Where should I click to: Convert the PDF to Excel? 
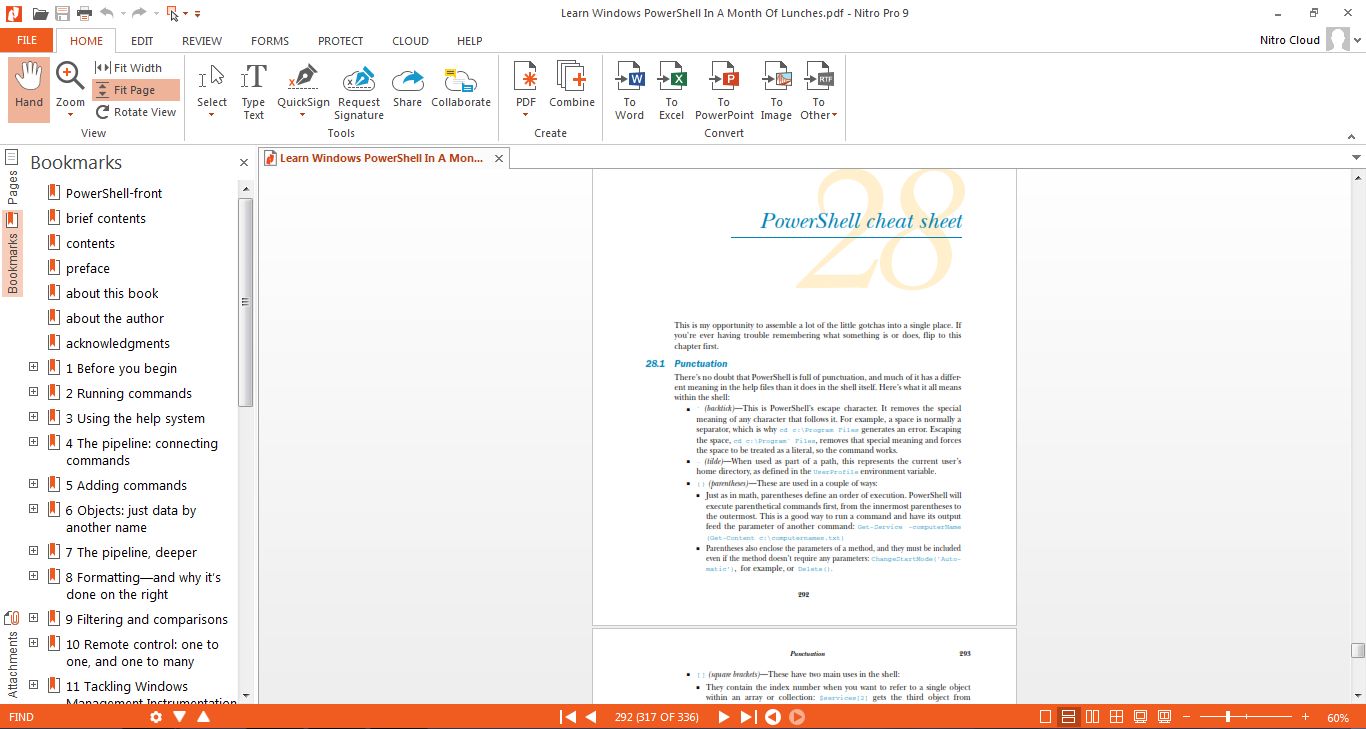pos(672,91)
